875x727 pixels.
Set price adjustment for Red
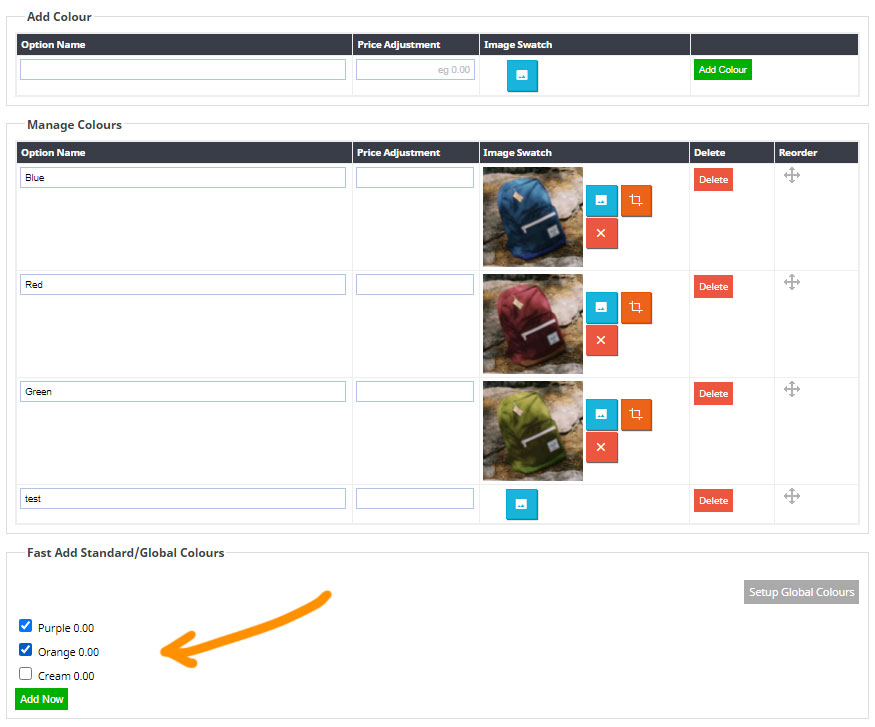[x=415, y=285]
